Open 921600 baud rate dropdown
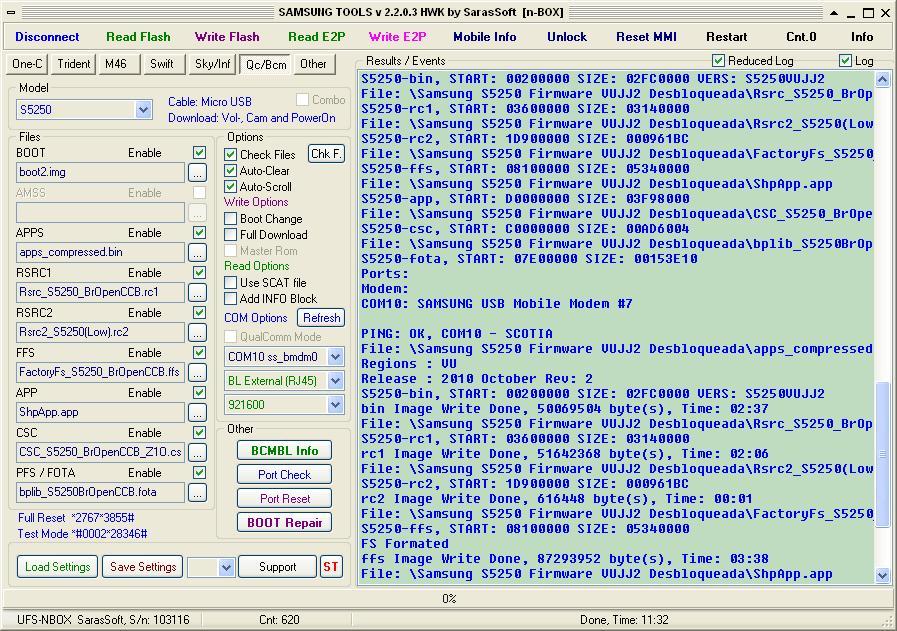 [335, 405]
